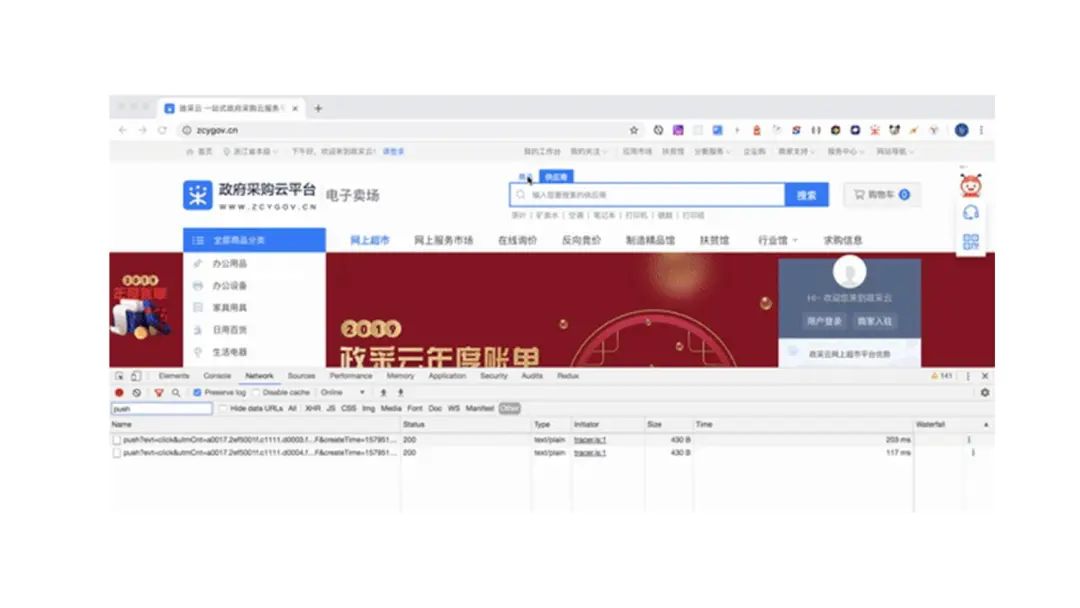Sort by the Waterfall column arrow
Screen dimensions: 1080x608
pyautogui.click(x=986, y=425)
